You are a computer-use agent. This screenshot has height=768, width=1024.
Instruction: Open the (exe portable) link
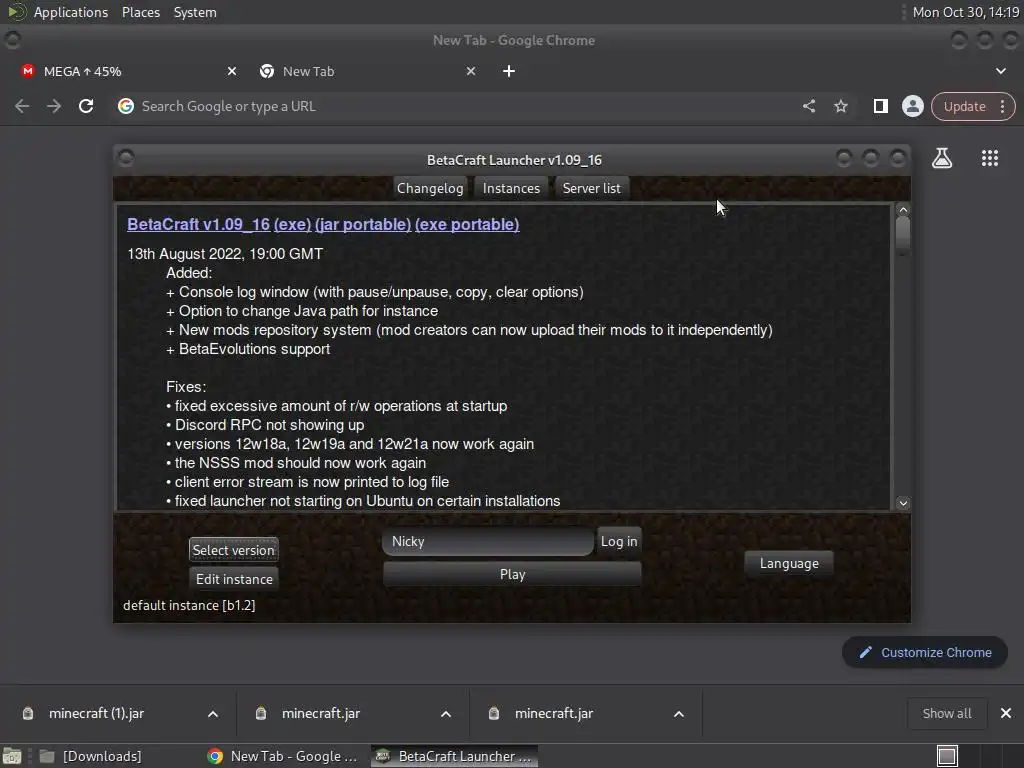coord(467,224)
